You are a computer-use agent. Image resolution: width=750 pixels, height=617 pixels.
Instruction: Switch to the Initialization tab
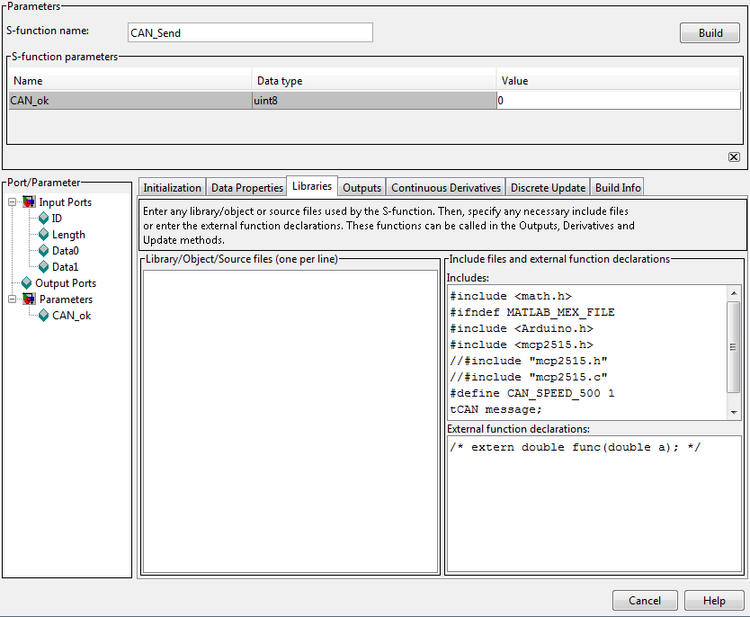pos(172,188)
